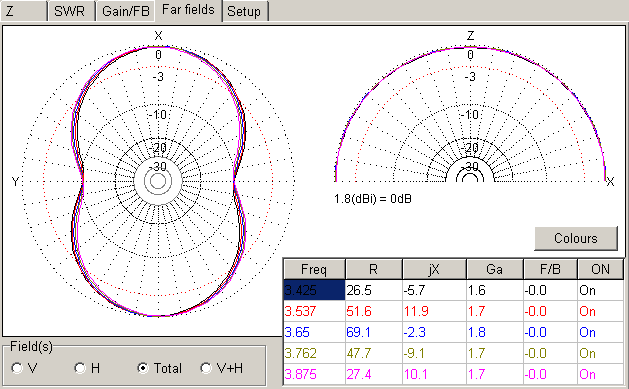
Task: Click Ga value 1.6
Action: 495,290
